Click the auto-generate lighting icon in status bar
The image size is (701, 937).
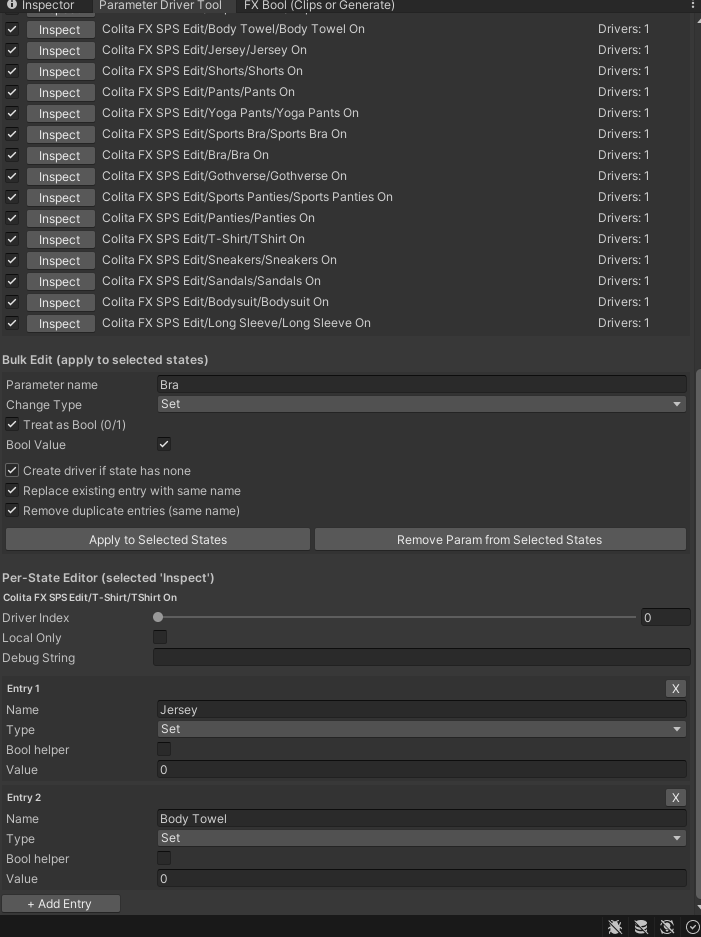[666, 926]
